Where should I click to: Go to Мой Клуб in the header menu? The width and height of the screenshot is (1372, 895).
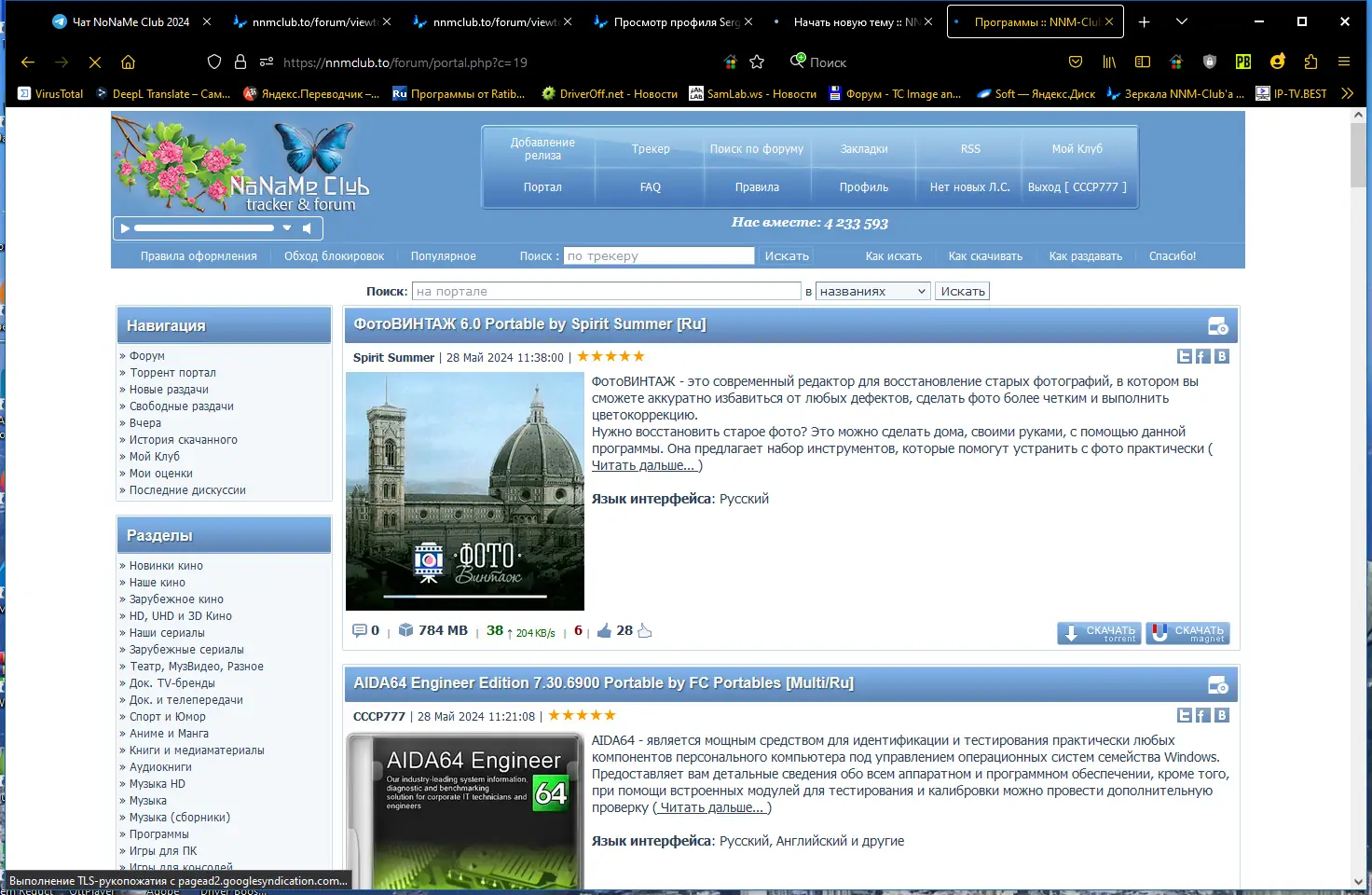pos(1077,149)
